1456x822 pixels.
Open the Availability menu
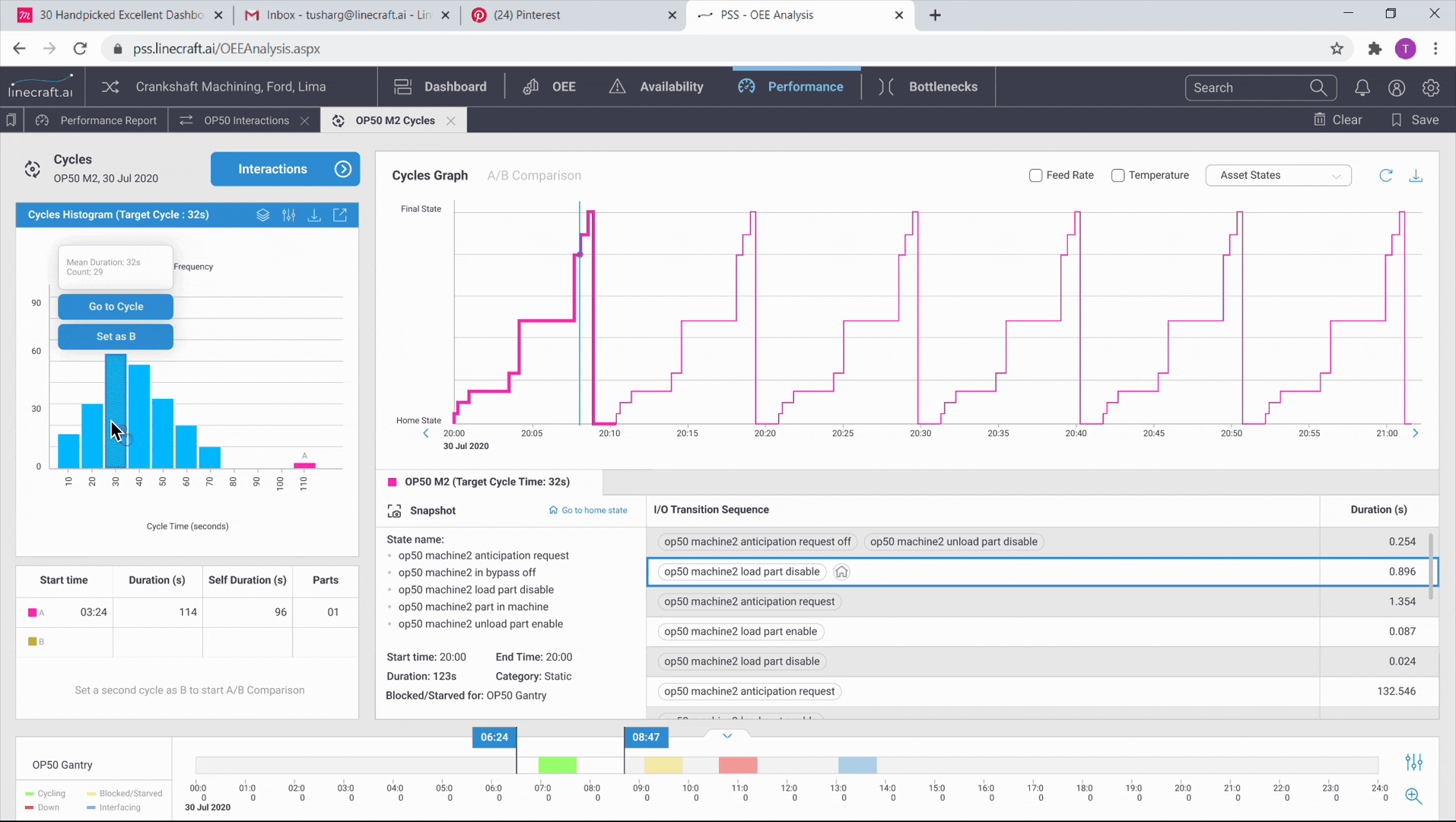point(656,87)
